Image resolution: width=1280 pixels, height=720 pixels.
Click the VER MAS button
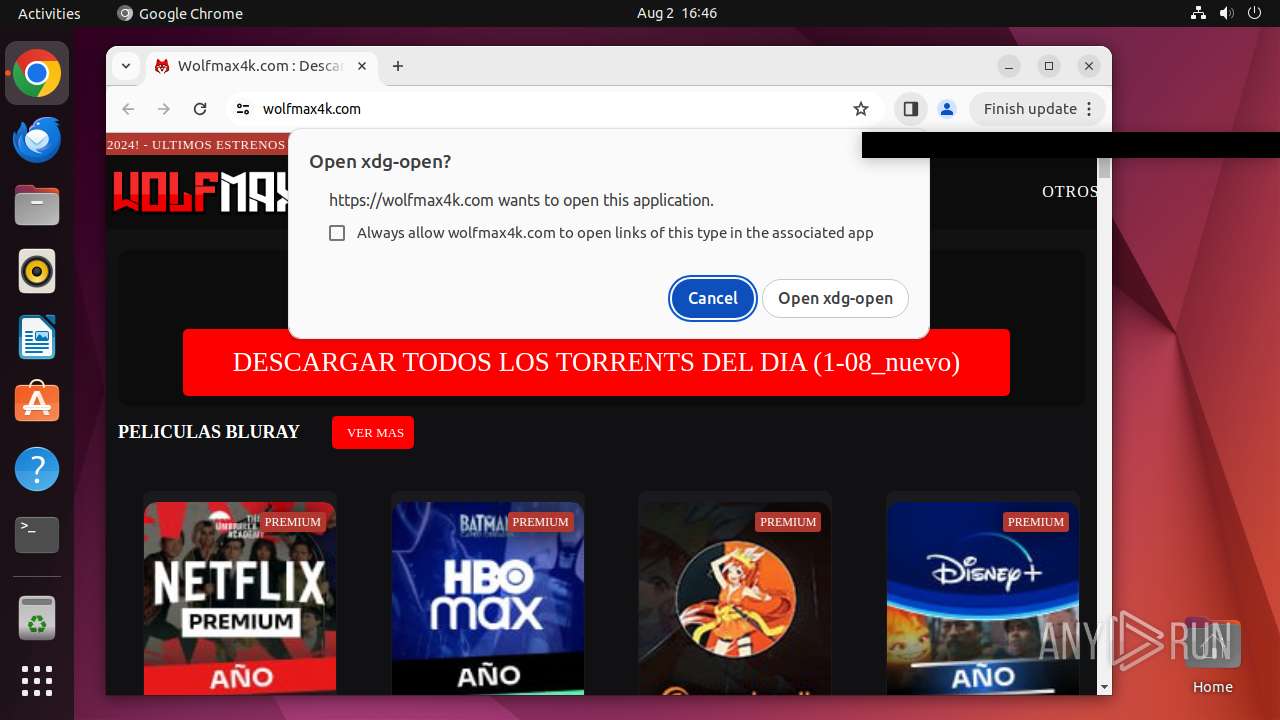[373, 432]
